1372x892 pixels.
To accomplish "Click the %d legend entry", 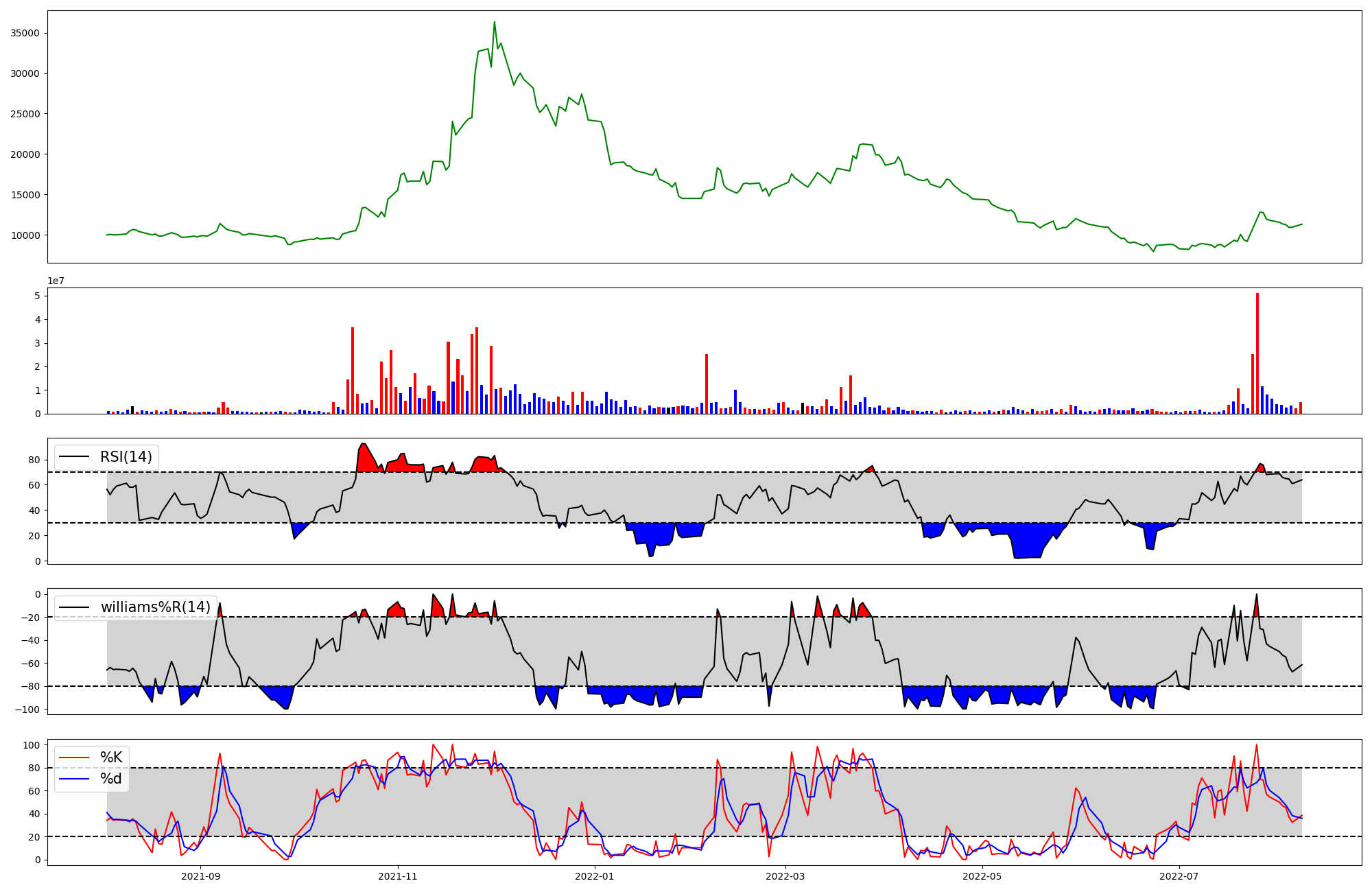I will click(111, 779).
